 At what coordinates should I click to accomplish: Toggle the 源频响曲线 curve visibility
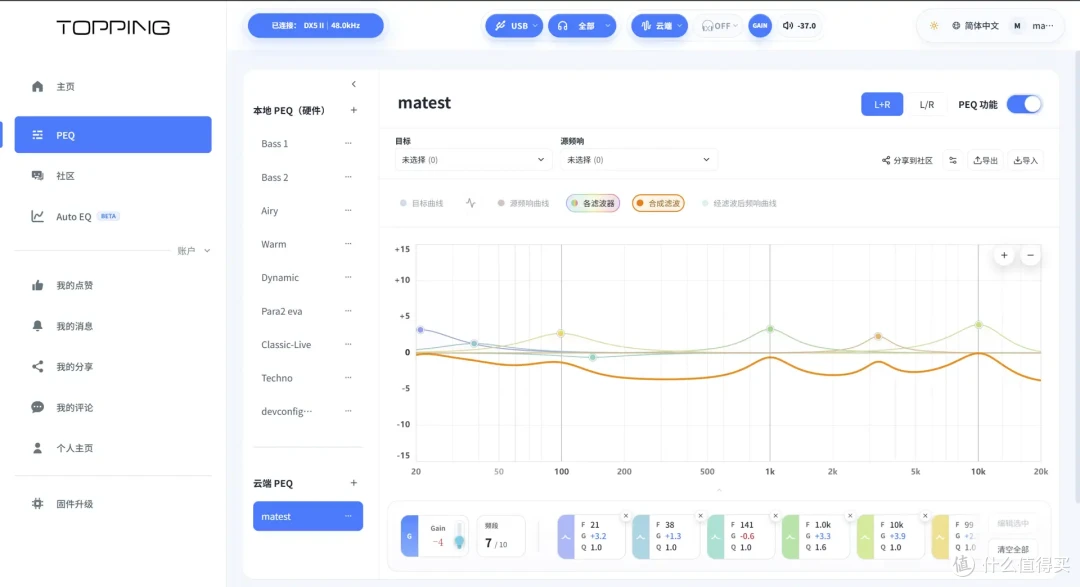pyautogui.click(x=523, y=203)
